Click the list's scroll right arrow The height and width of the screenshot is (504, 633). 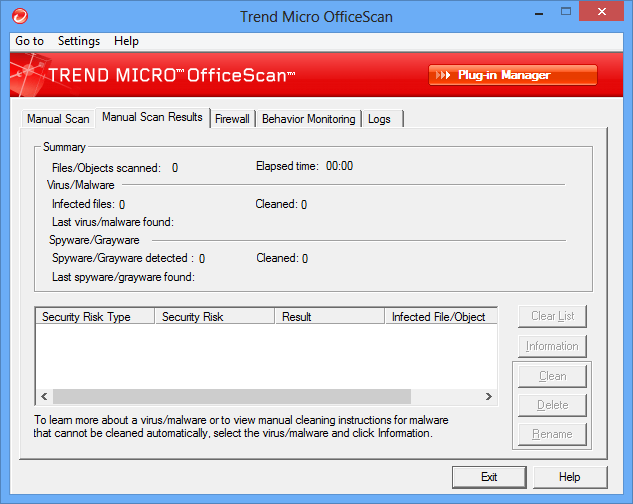[489, 397]
